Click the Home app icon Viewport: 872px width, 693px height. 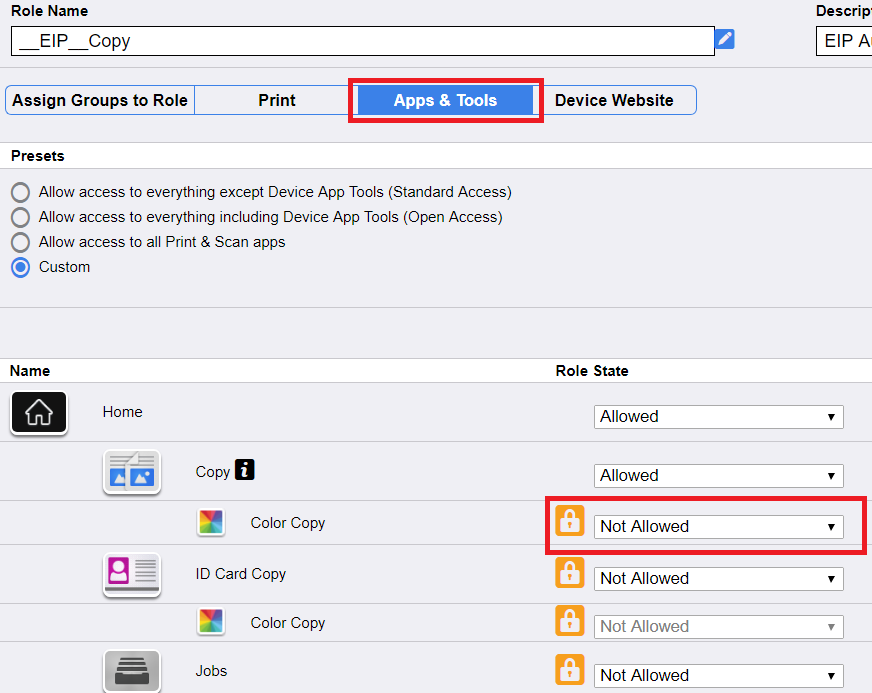39,412
